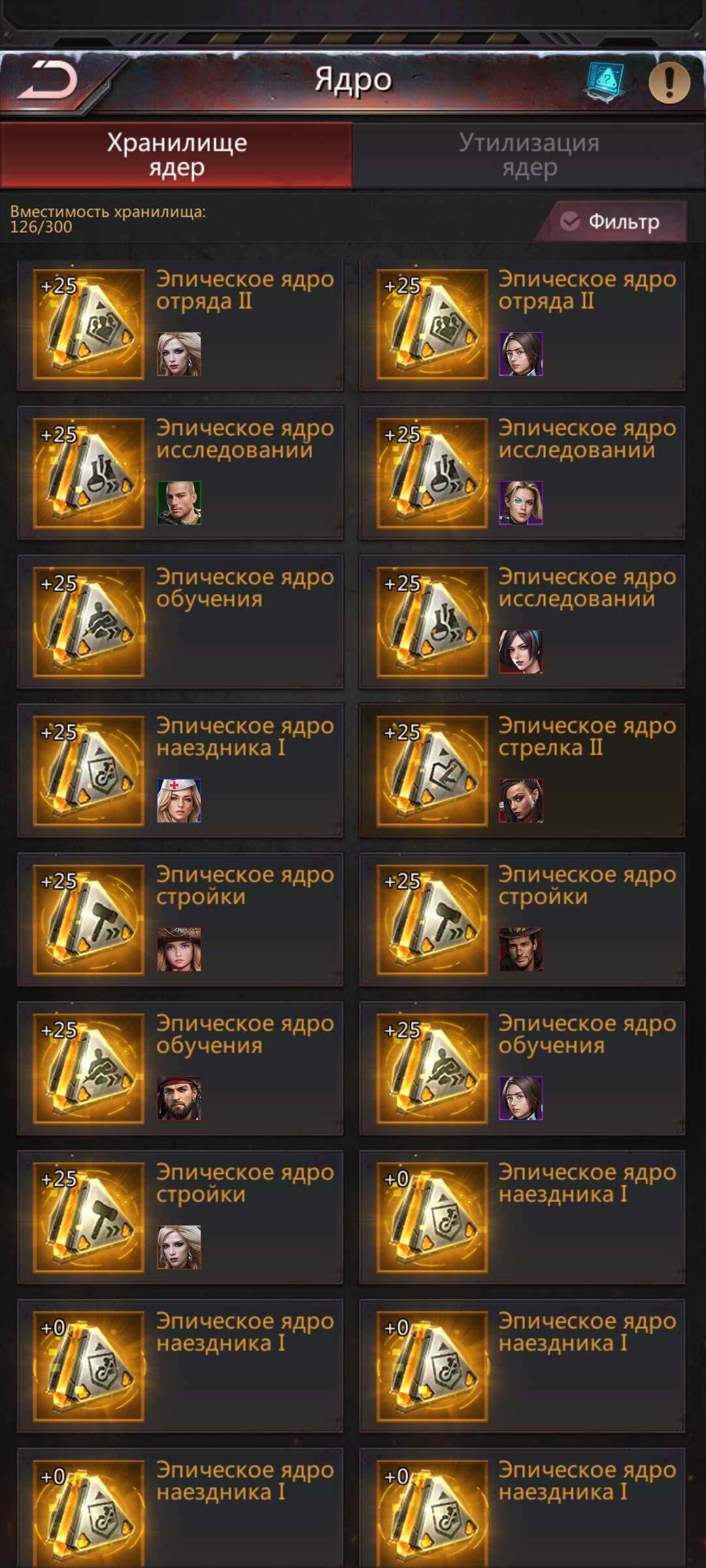
Task: Toggle the Фильтр checkmark
Action: click(570, 221)
